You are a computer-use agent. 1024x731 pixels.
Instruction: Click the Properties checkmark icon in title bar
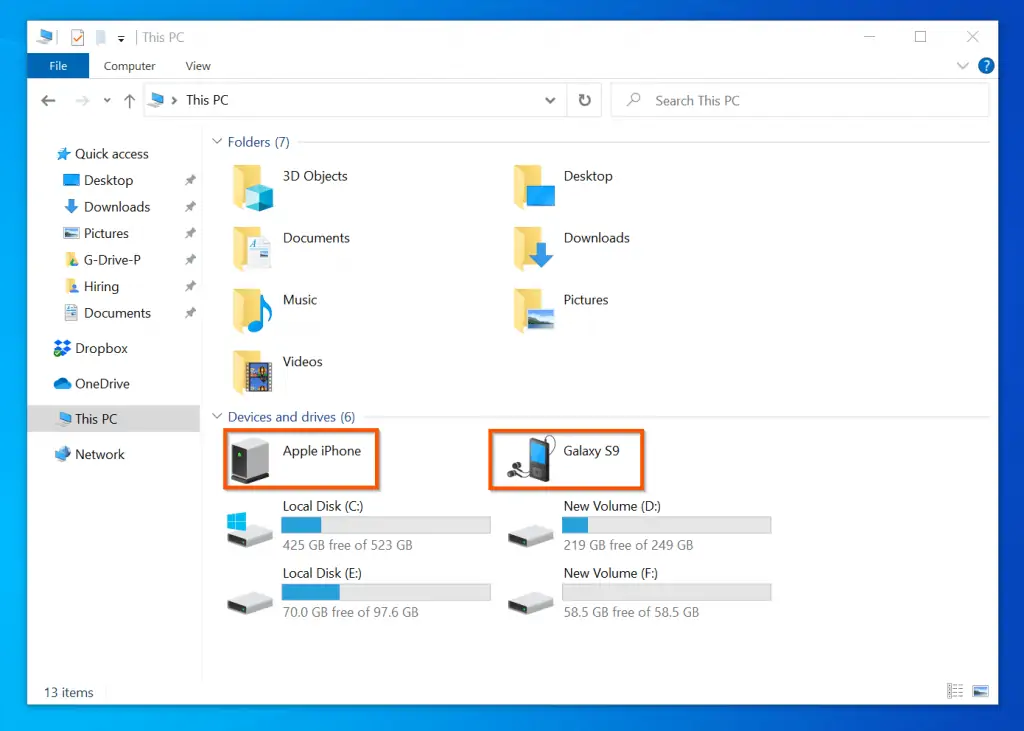point(77,37)
